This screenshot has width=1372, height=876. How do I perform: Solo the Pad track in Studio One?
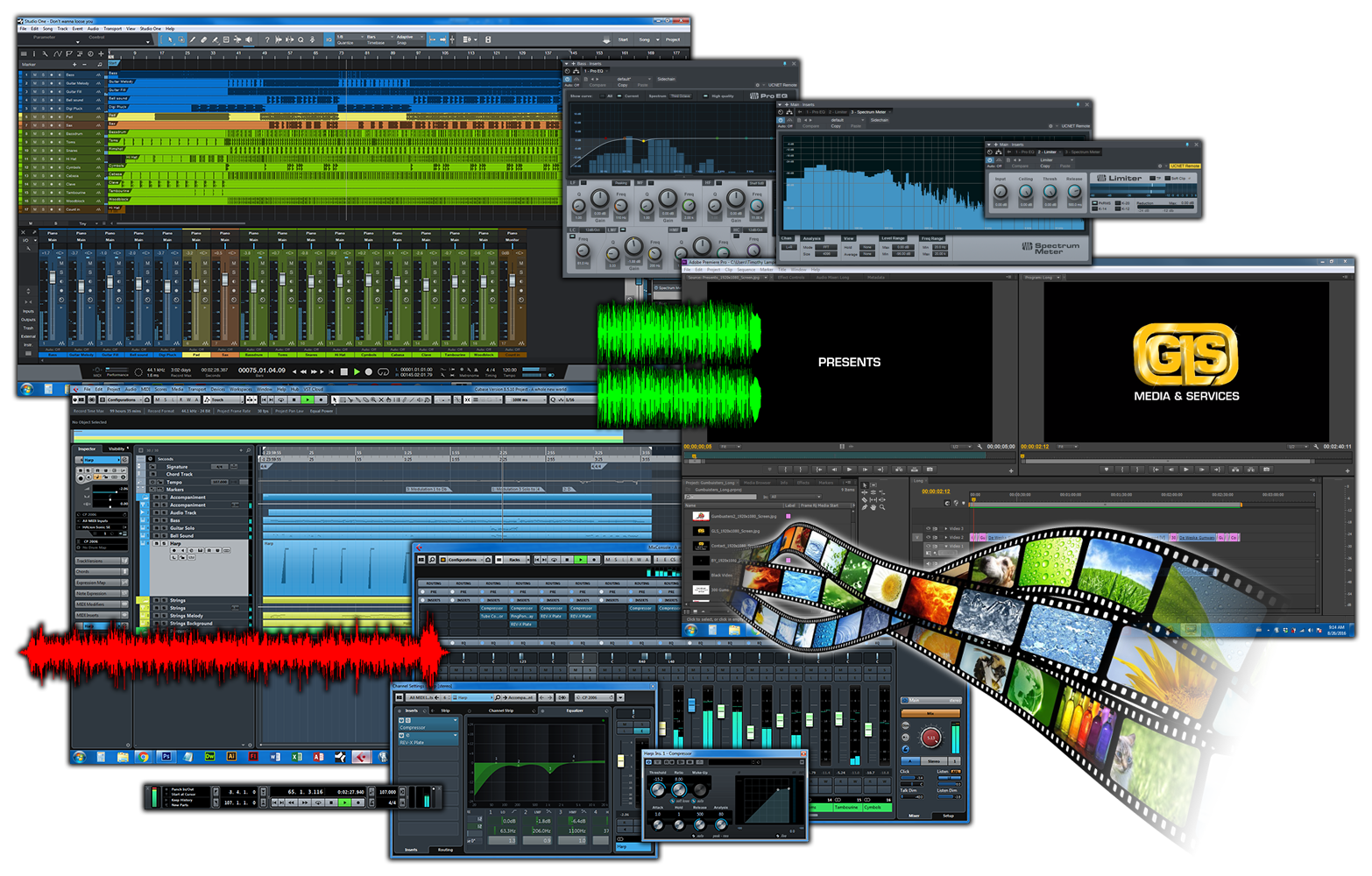click(43, 117)
